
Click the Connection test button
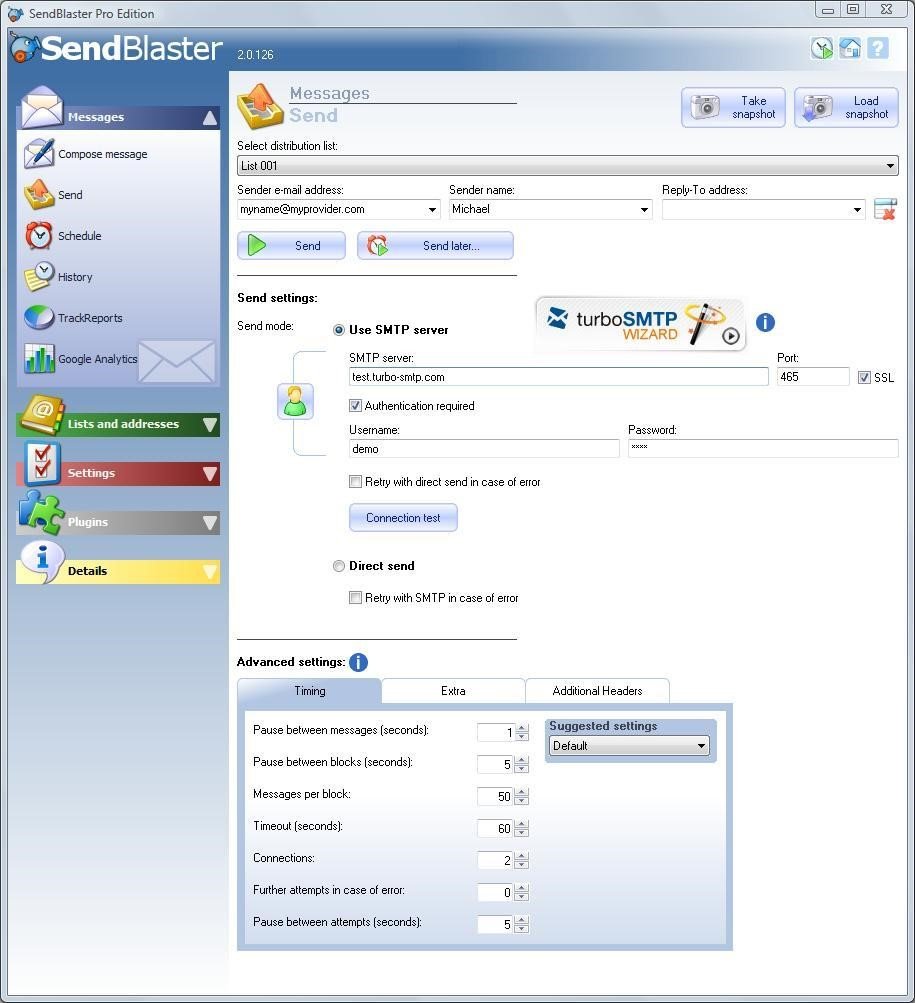[403, 518]
